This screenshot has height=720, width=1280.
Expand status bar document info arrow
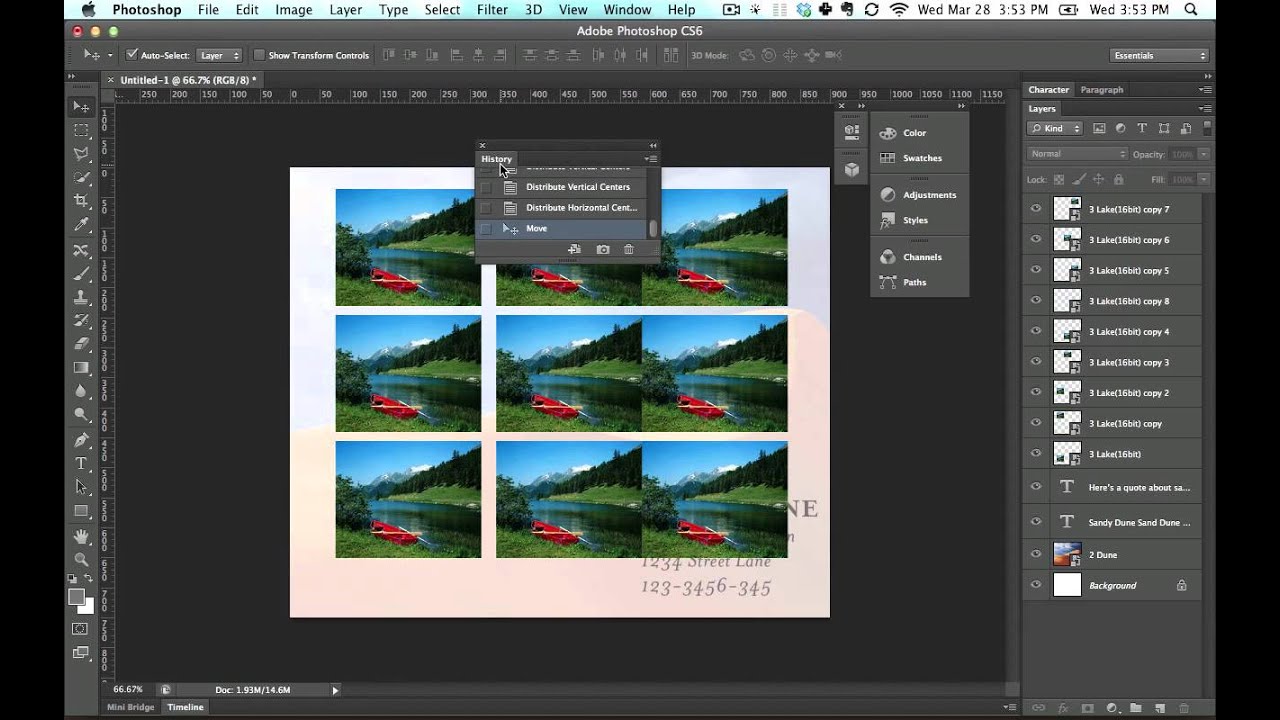[x=335, y=690]
